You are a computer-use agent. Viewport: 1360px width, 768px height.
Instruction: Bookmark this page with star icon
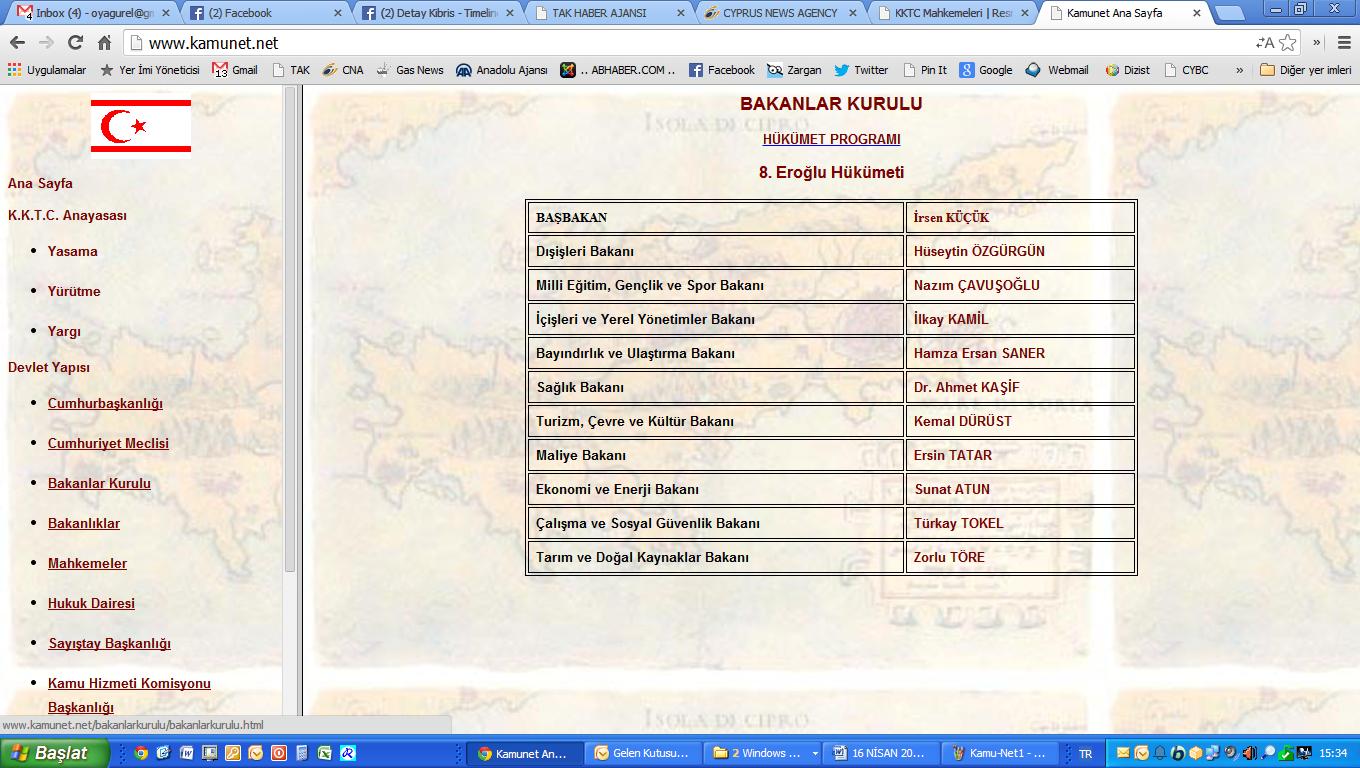click(x=1288, y=43)
